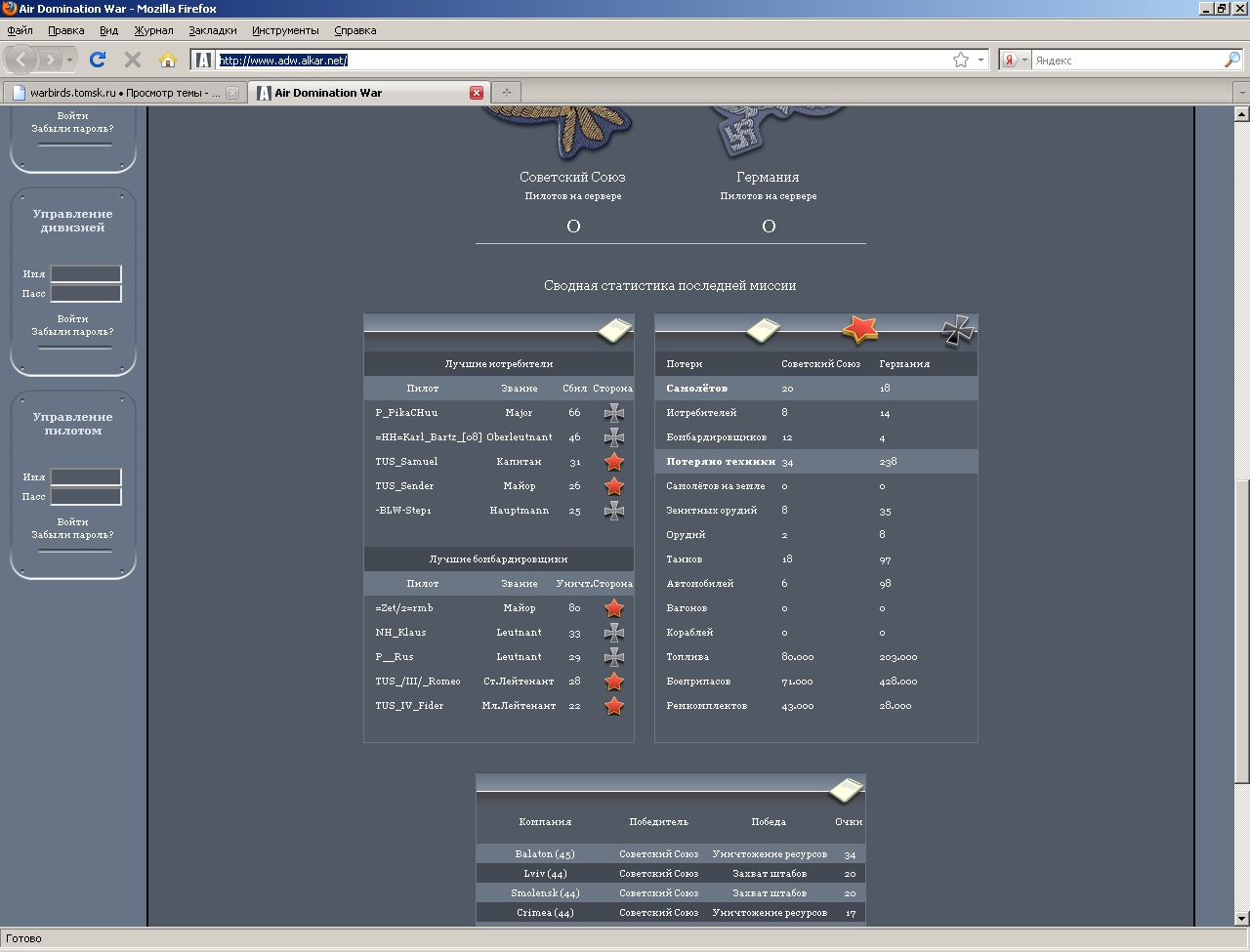This screenshot has width=1250, height=952.
Task: Click the stop loading X button
Action: tap(133, 60)
